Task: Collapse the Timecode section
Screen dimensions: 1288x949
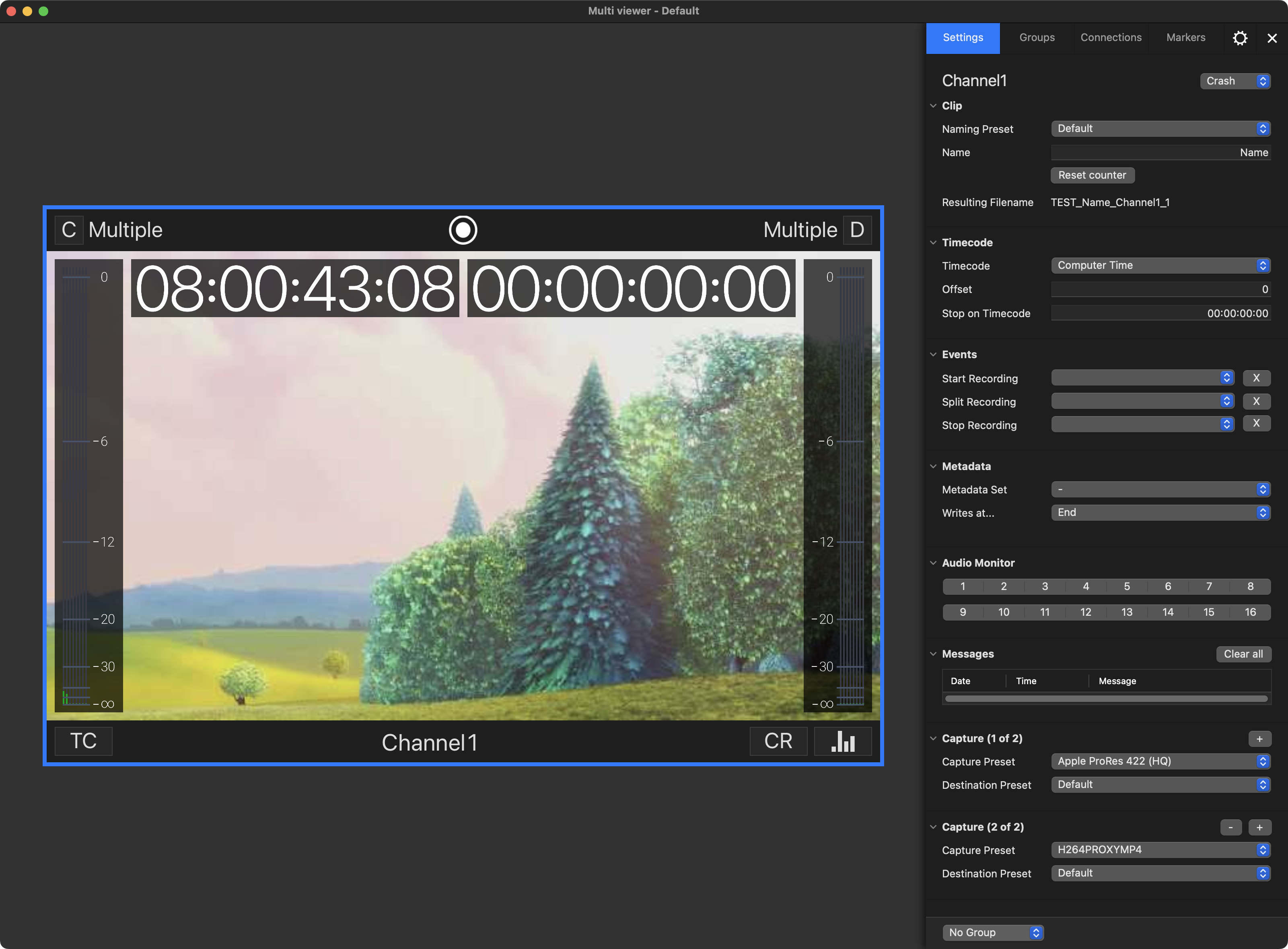Action: 933,242
